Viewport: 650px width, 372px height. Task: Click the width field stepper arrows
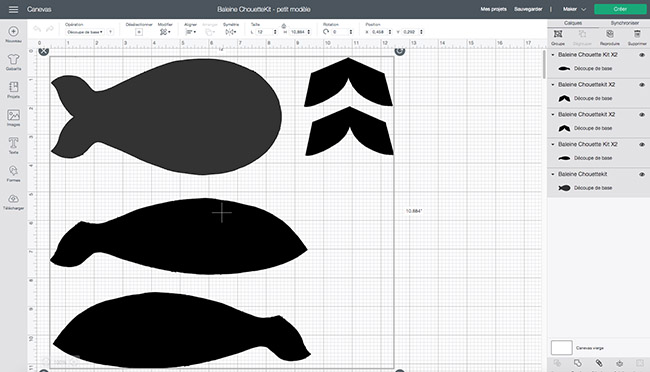tap(275, 32)
